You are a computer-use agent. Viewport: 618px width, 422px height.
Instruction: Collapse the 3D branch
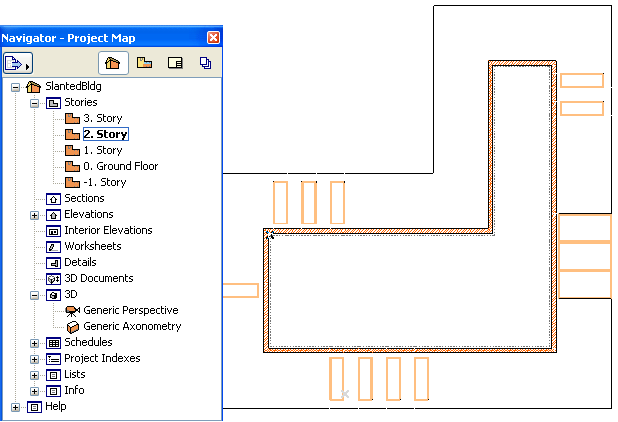point(35,295)
